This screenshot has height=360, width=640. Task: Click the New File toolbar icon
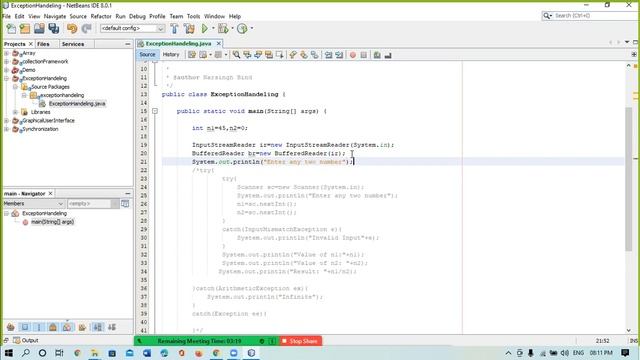11,29
